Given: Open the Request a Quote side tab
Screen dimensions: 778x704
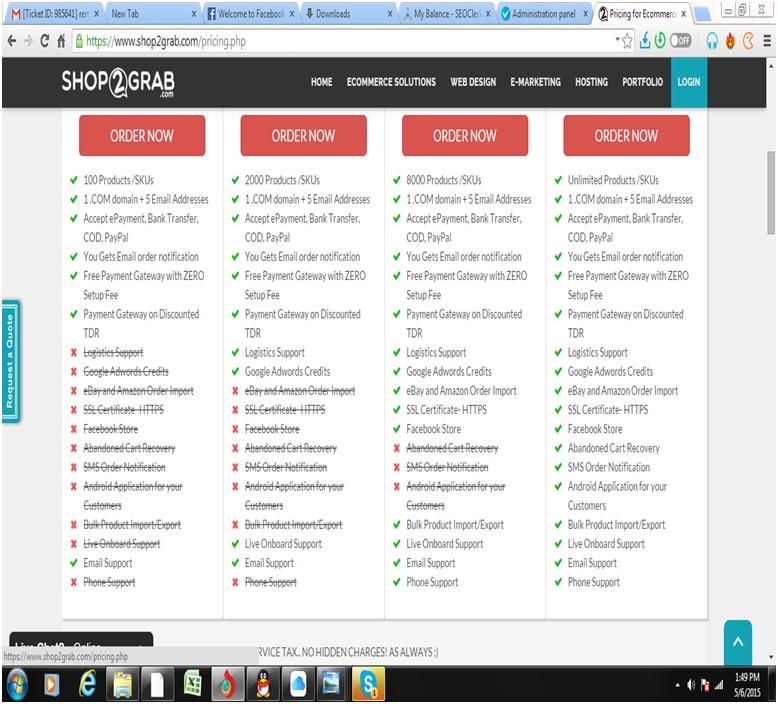Looking at the screenshot, I should (10, 361).
